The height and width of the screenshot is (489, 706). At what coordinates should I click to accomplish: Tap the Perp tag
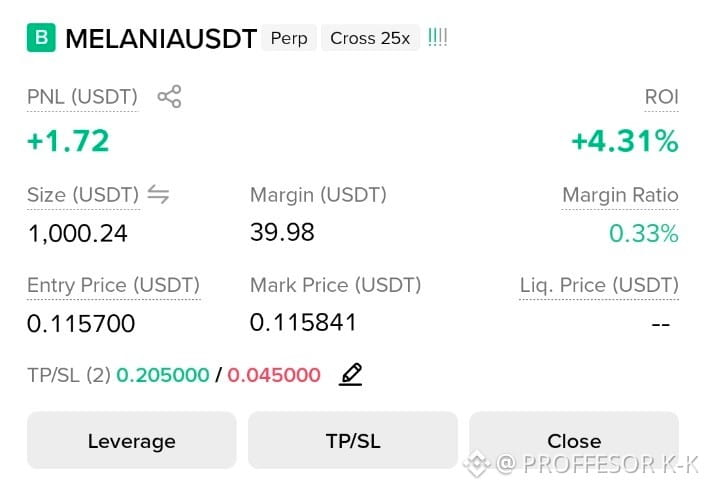(289, 38)
